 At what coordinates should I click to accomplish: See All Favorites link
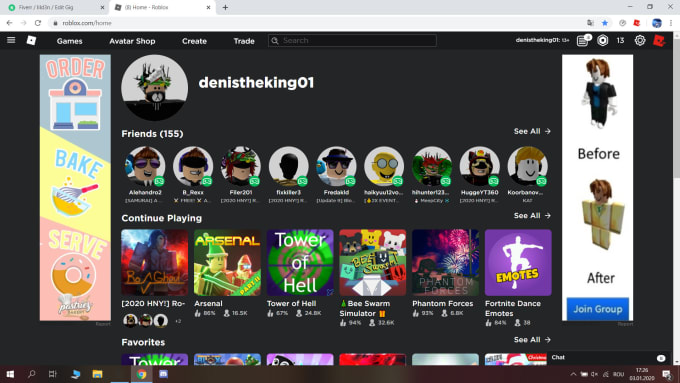[532, 340]
